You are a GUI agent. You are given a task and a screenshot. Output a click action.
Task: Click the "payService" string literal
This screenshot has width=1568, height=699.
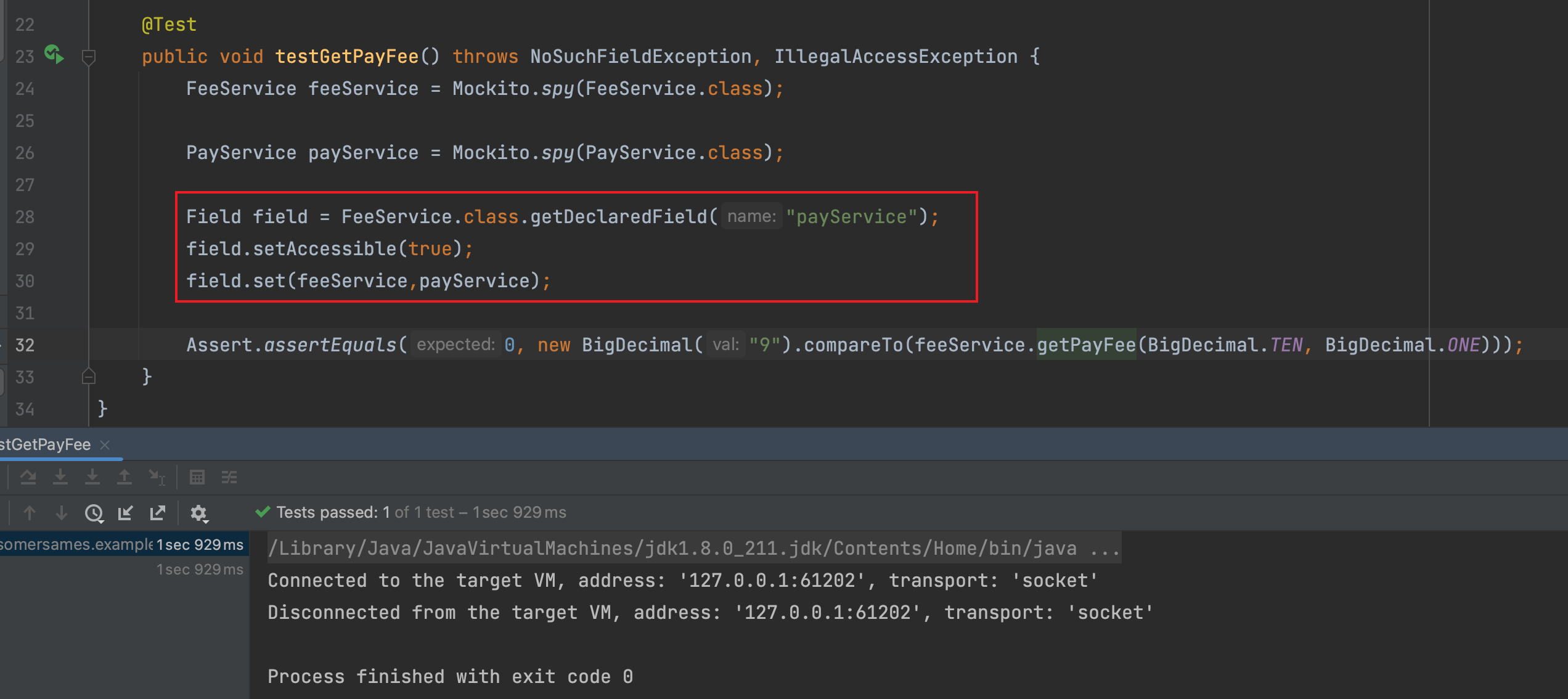852,216
